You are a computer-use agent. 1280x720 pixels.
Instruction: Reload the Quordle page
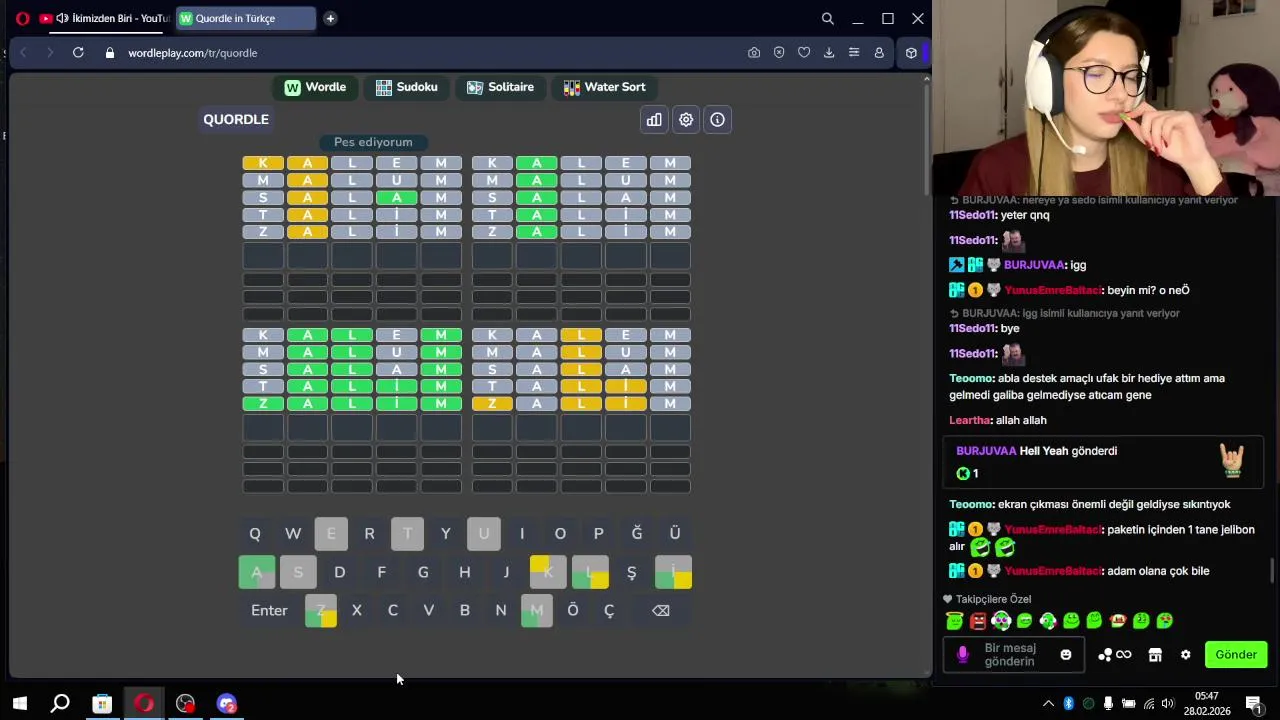(x=78, y=53)
